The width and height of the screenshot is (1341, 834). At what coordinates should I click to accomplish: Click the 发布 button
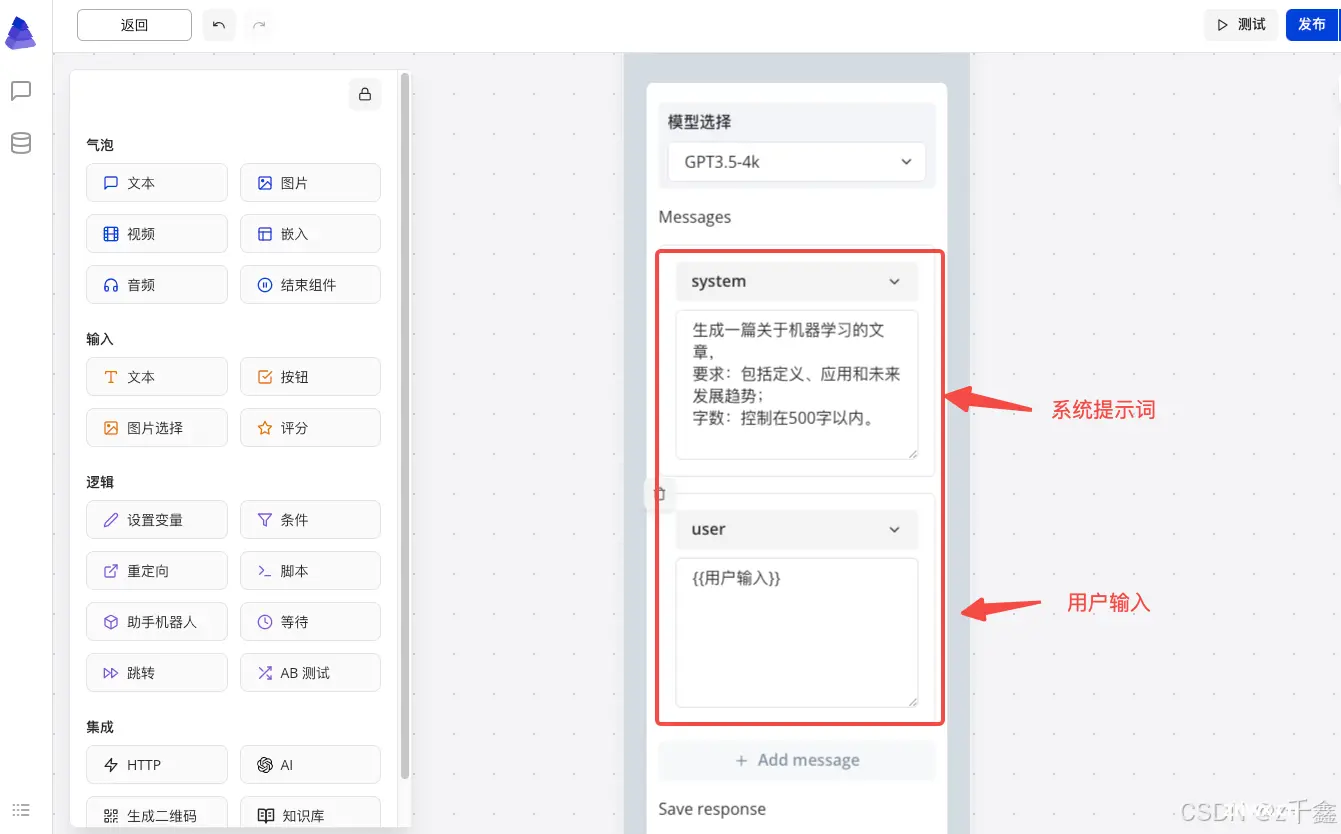1311,24
